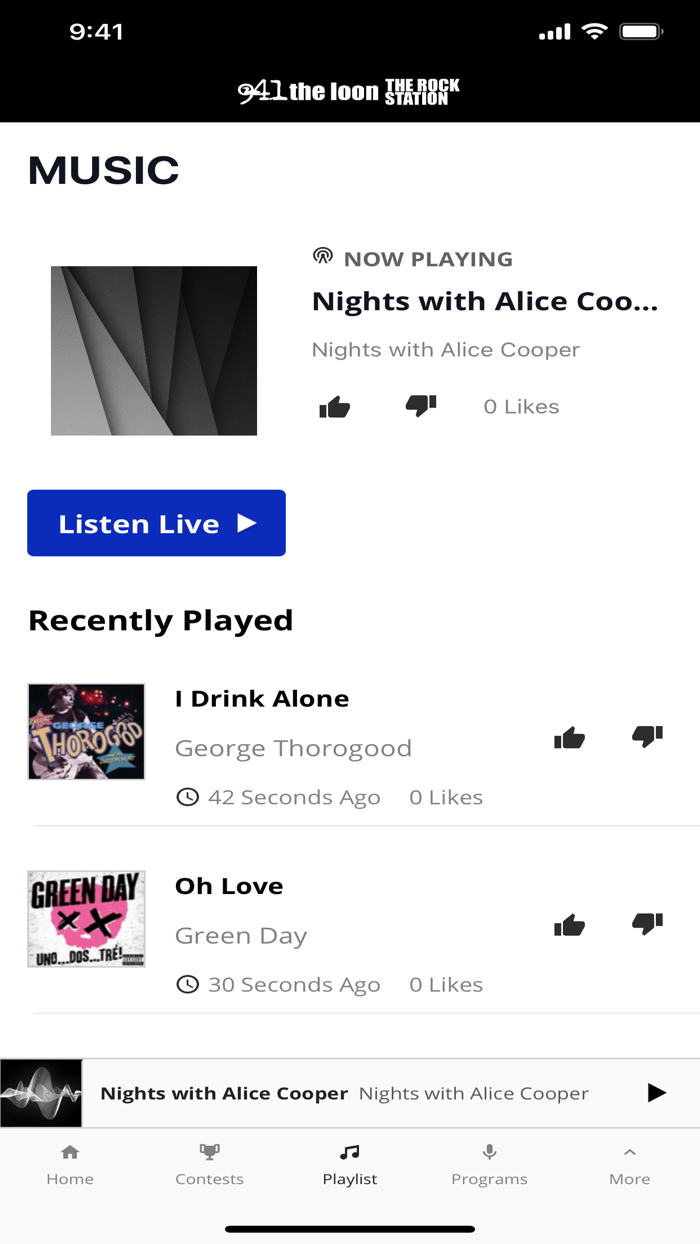Tap the broadcast icon beside Now Playing
Screen dimensions: 700x1244
321,257
